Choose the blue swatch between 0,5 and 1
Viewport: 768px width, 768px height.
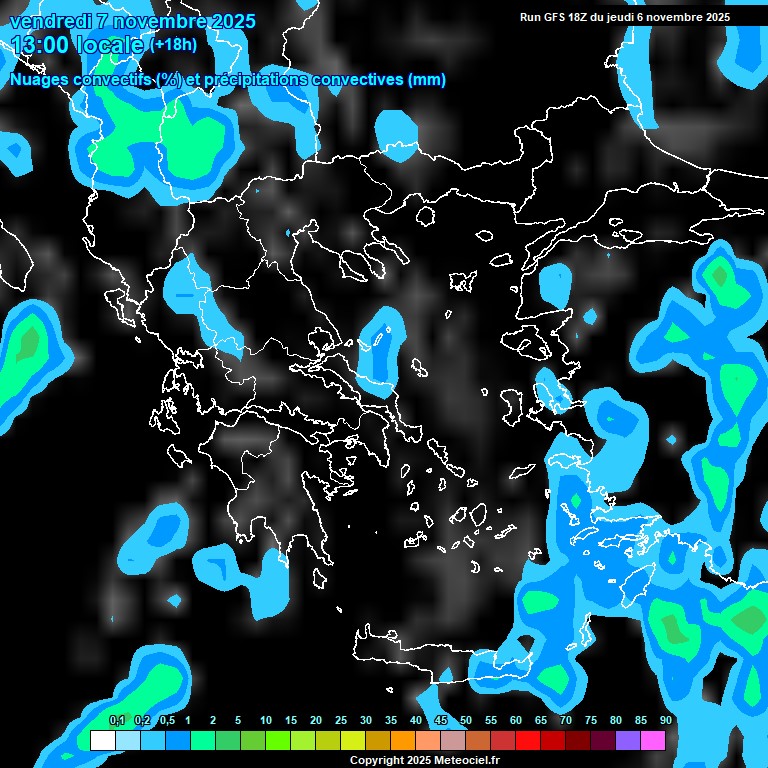tap(178, 740)
